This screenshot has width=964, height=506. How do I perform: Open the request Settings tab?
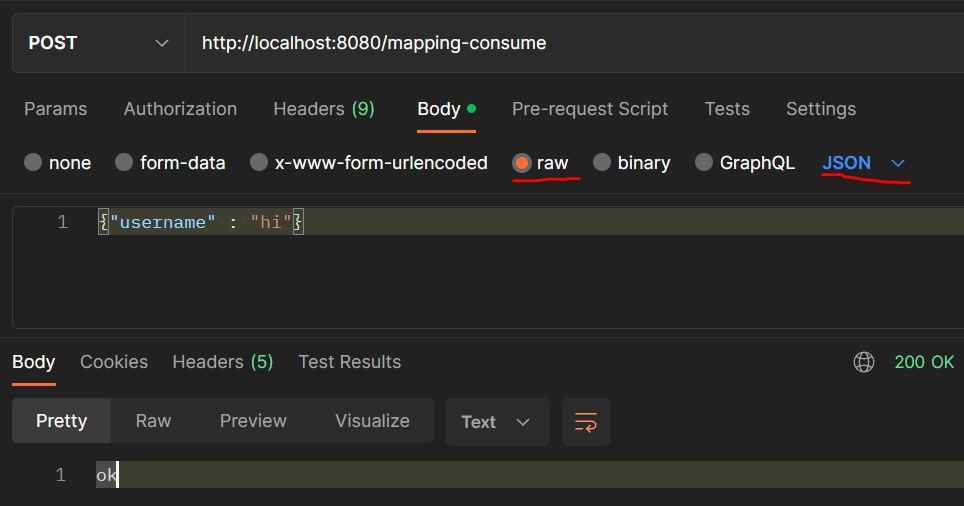pyautogui.click(x=821, y=109)
